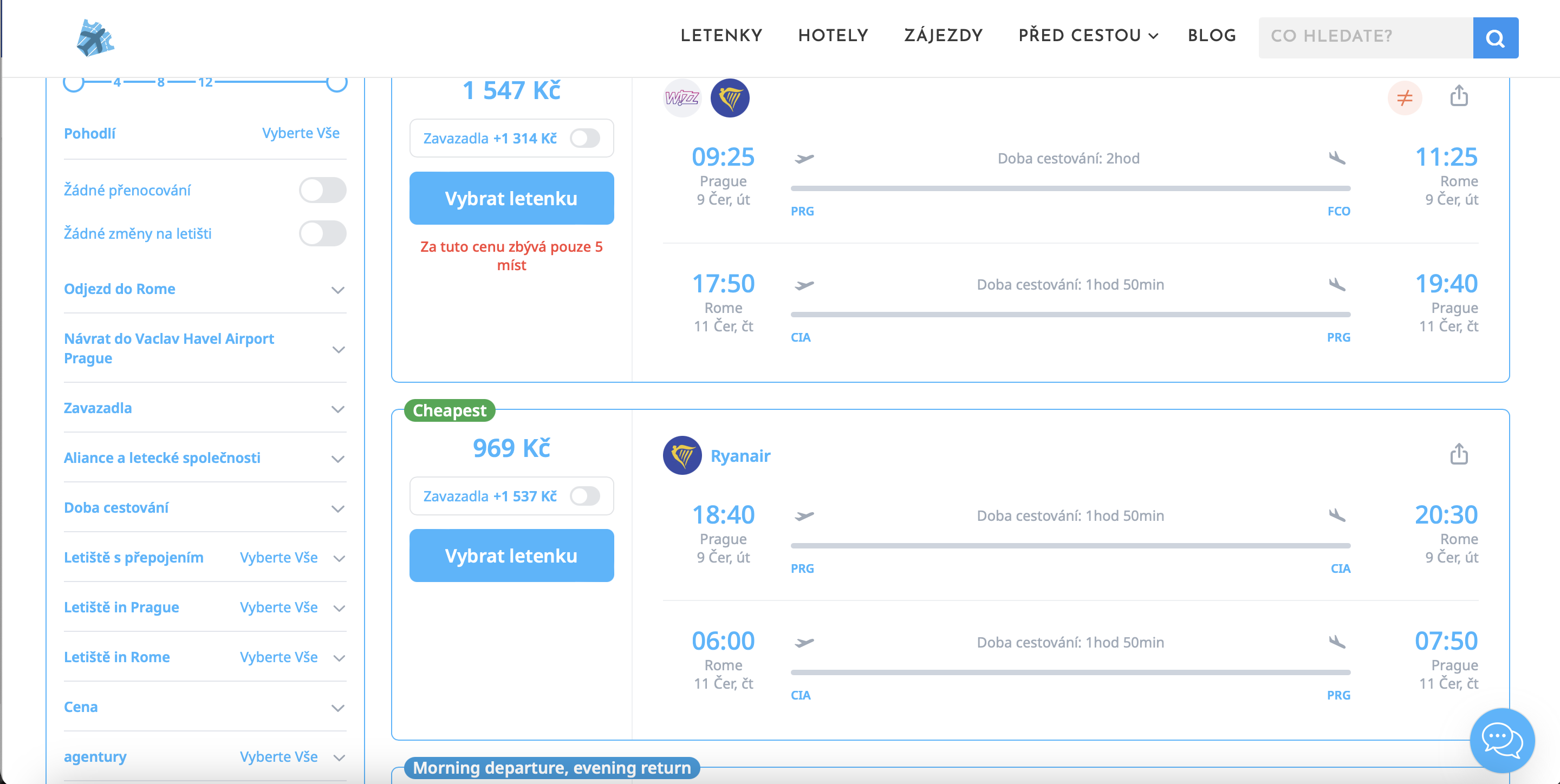Open the HOTELY menu item
Screen dimensions: 1560x784
coord(833,36)
